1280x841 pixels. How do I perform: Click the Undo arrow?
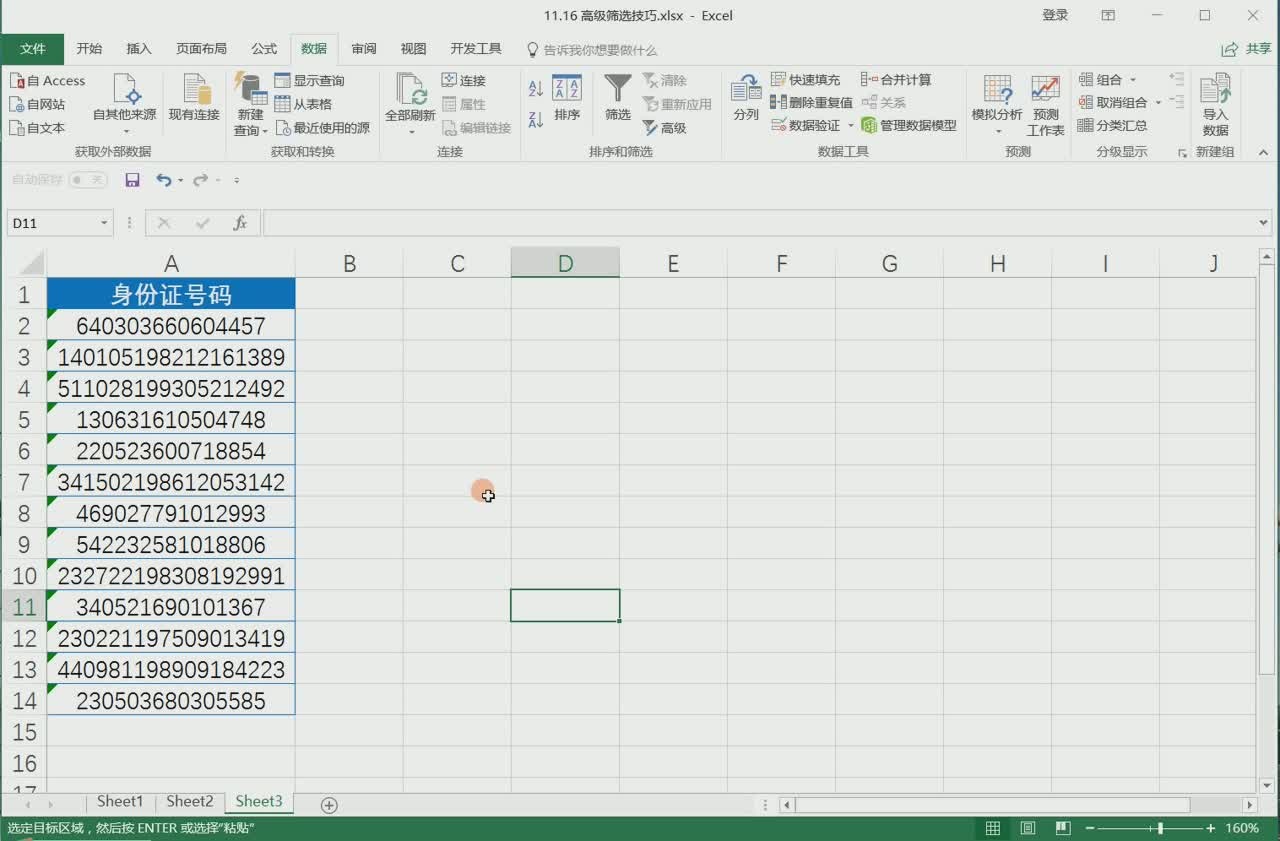coord(164,180)
